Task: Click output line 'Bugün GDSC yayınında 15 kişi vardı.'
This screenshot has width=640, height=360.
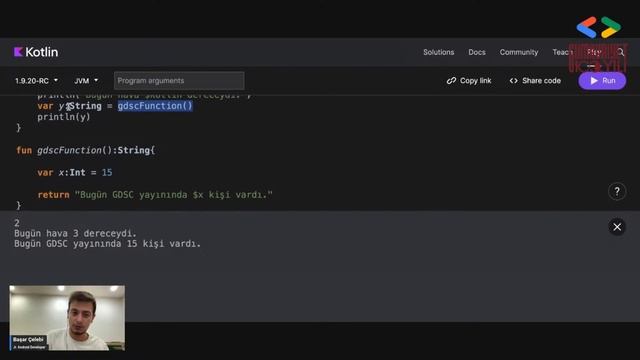Action: pos(107,244)
